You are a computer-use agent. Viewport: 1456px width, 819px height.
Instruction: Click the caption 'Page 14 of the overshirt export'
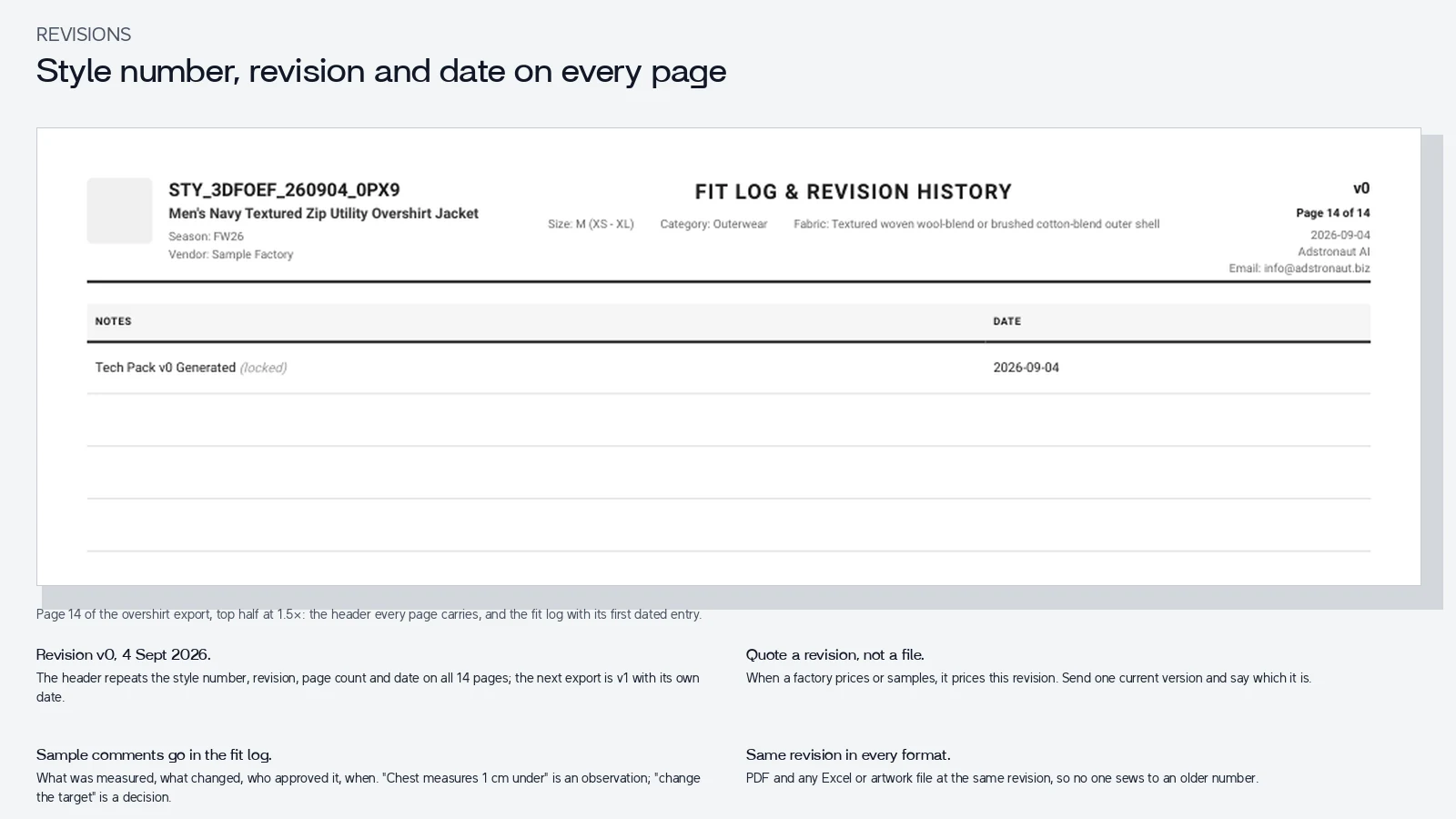point(369,614)
